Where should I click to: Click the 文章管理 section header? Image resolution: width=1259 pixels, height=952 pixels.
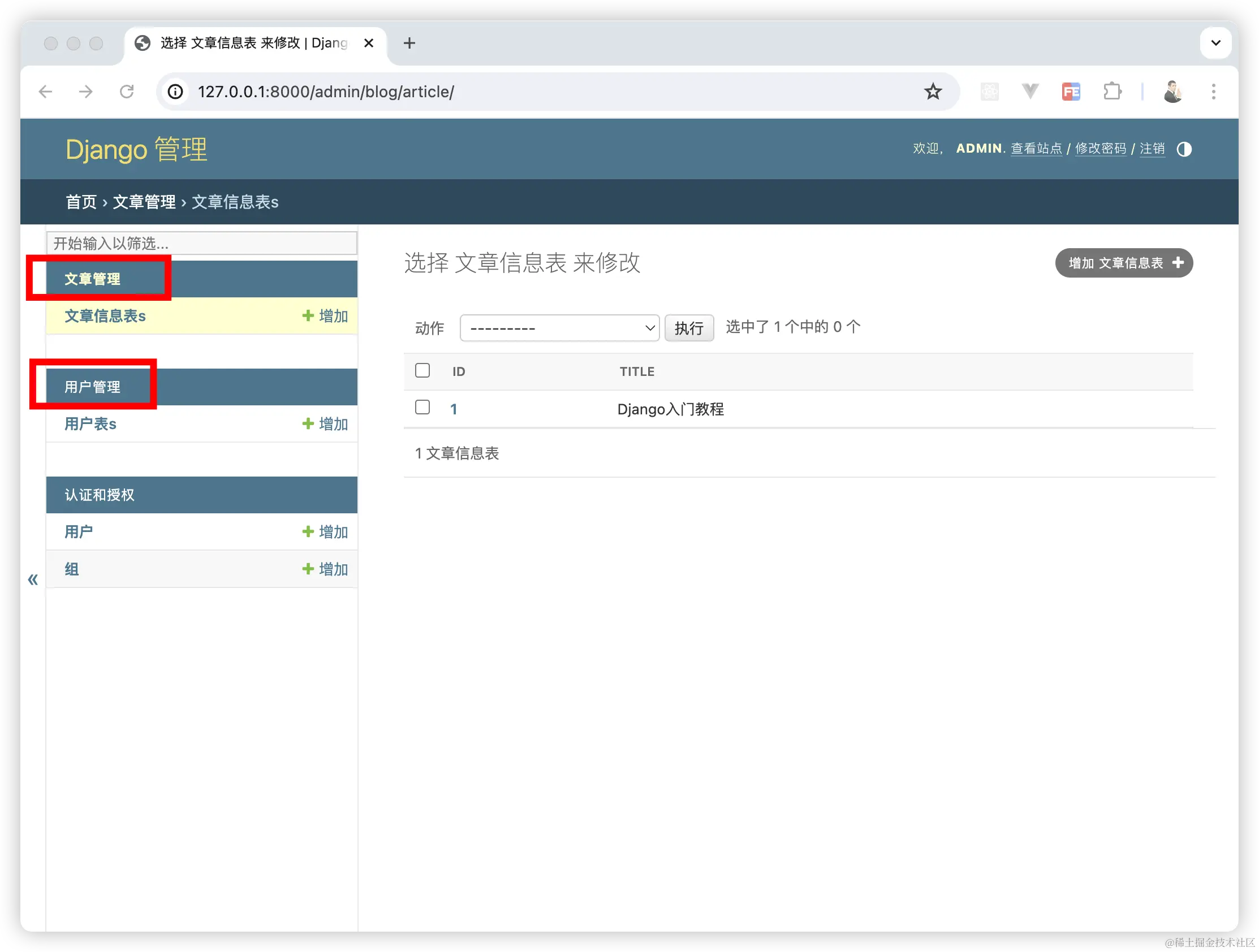click(92, 279)
